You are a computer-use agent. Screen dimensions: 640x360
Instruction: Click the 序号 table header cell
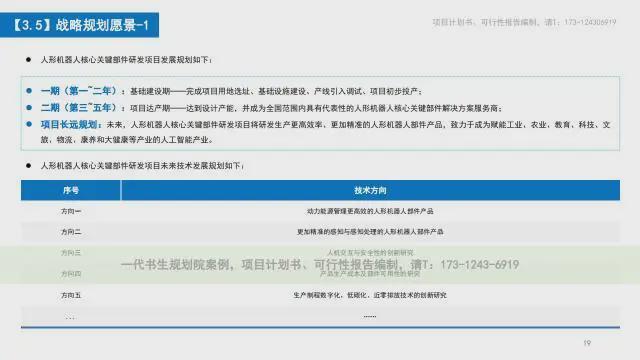coord(71,190)
